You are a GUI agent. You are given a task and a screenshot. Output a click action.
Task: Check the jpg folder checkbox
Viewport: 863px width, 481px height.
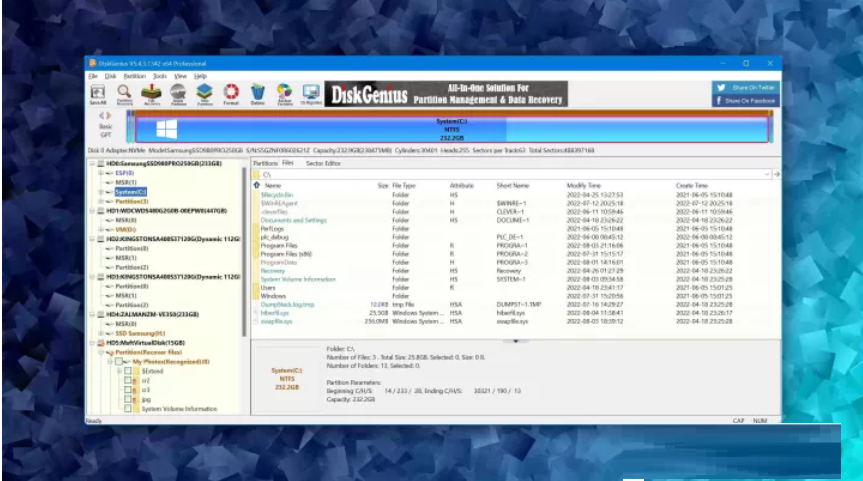[128, 399]
